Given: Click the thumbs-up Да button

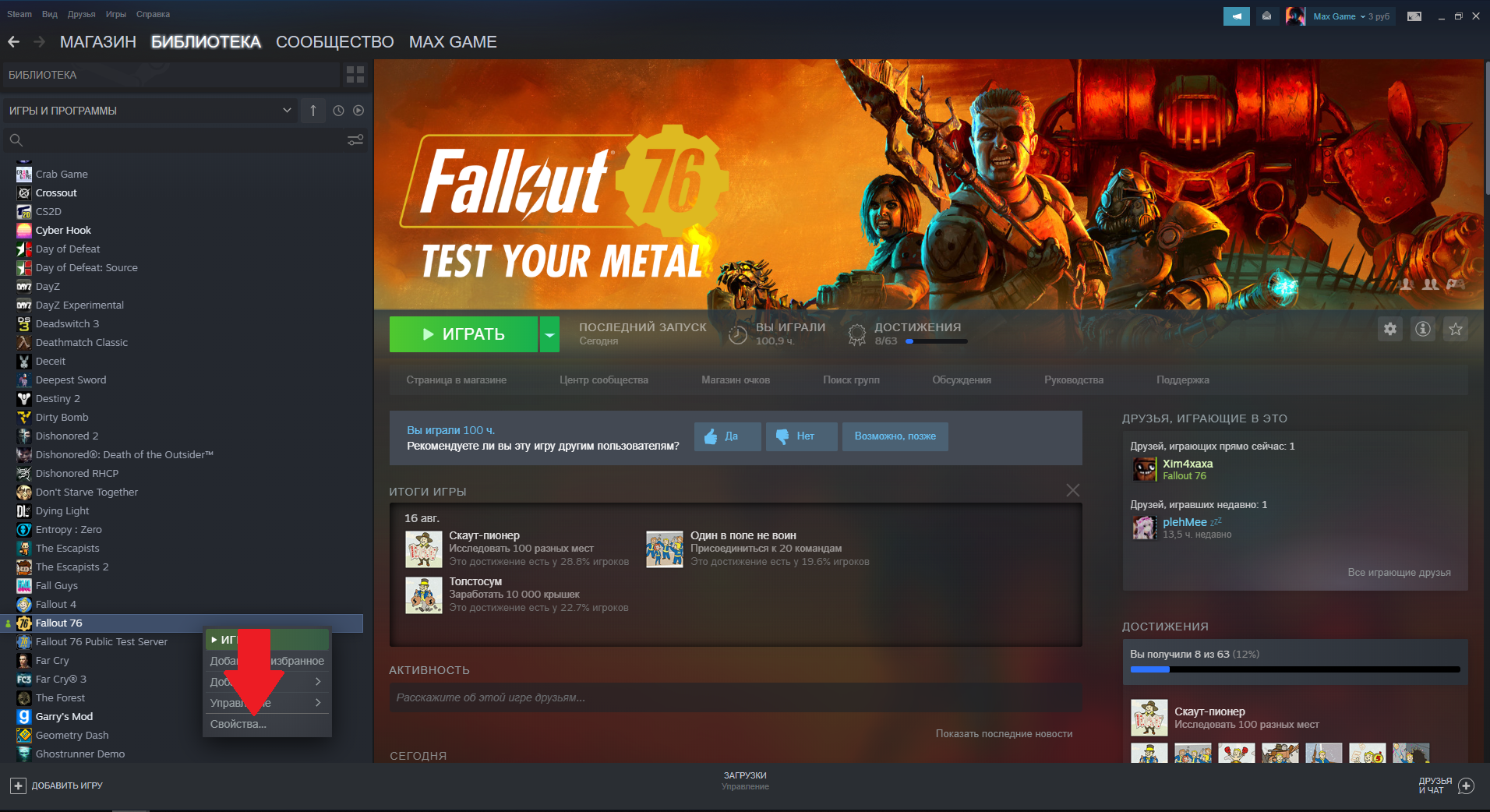Looking at the screenshot, I should click(x=728, y=436).
